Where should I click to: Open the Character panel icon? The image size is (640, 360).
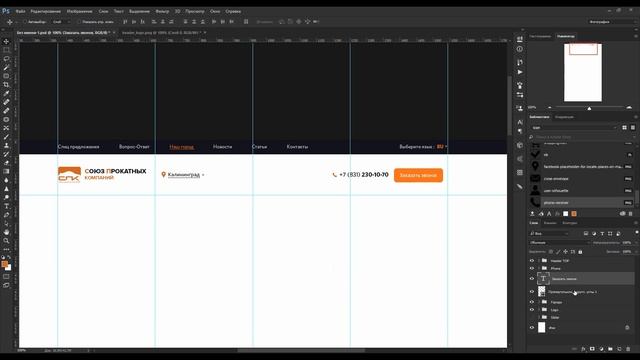click(520, 122)
